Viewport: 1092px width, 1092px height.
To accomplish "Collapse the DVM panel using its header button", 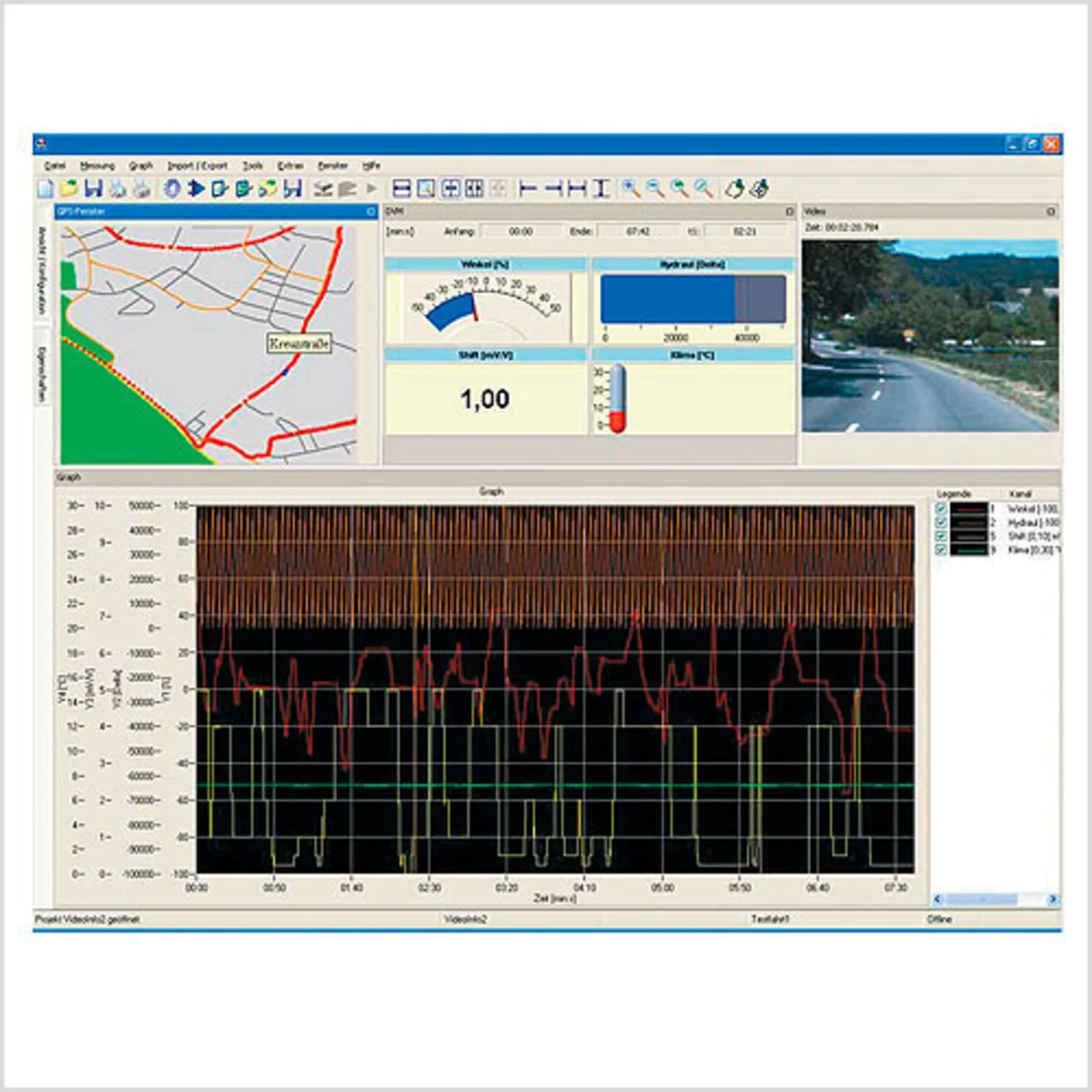I will [789, 212].
